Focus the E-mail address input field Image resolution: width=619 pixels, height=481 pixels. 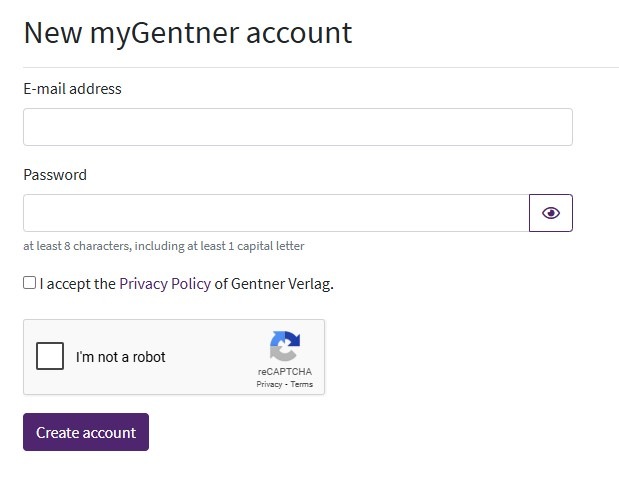point(297,127)
